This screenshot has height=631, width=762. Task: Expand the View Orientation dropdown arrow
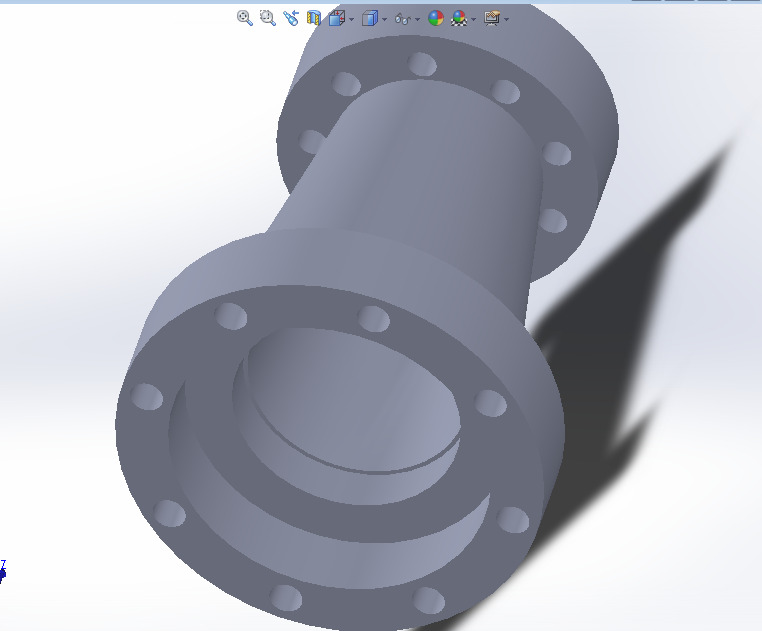point(351,19)
